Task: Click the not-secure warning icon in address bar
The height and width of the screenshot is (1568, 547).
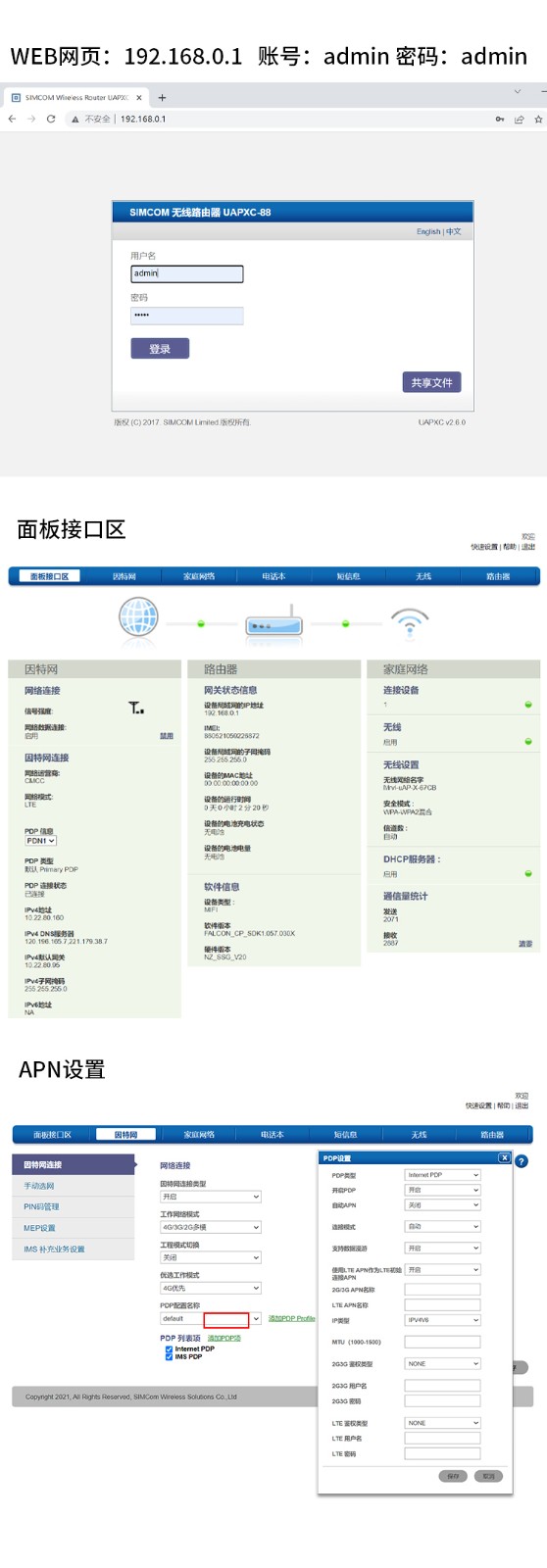Action: click(x=75, y=120)
